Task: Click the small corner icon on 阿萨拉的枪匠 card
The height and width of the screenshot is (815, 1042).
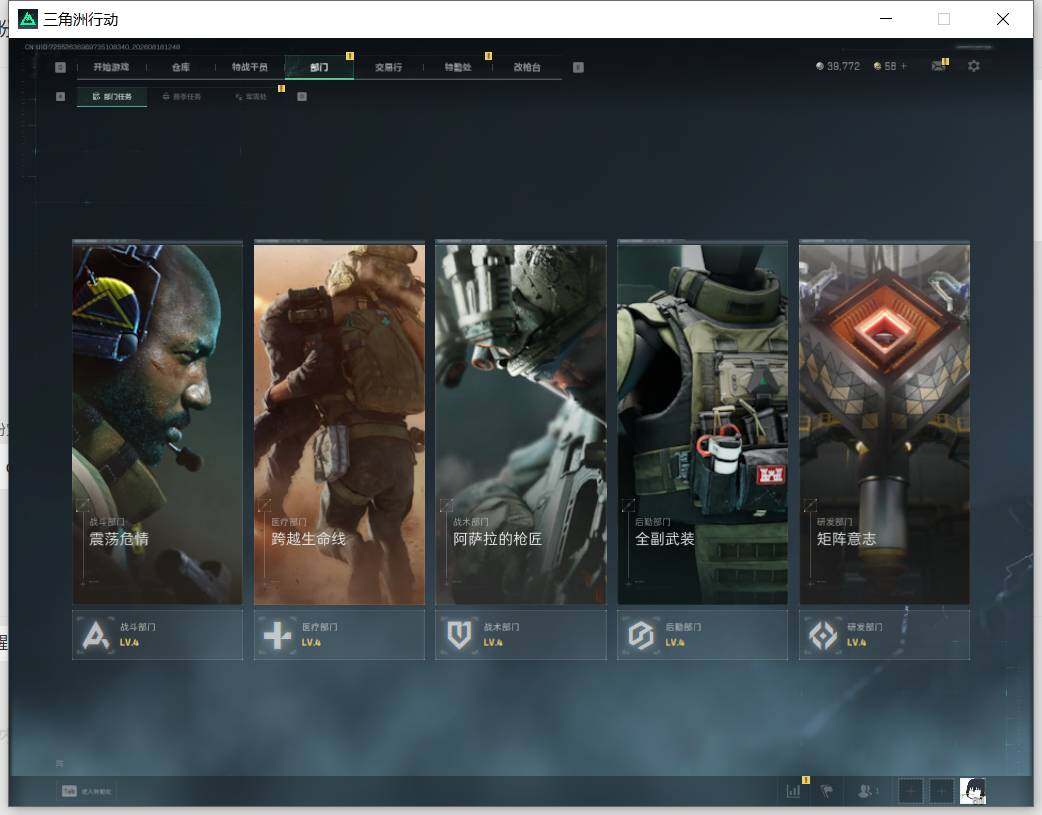Action: [447, 505]
